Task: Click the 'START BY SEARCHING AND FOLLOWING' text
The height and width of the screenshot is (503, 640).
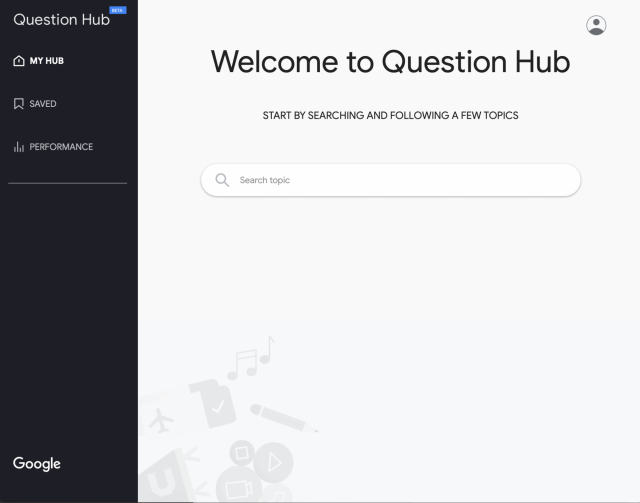Action: [x=356, y=116]
